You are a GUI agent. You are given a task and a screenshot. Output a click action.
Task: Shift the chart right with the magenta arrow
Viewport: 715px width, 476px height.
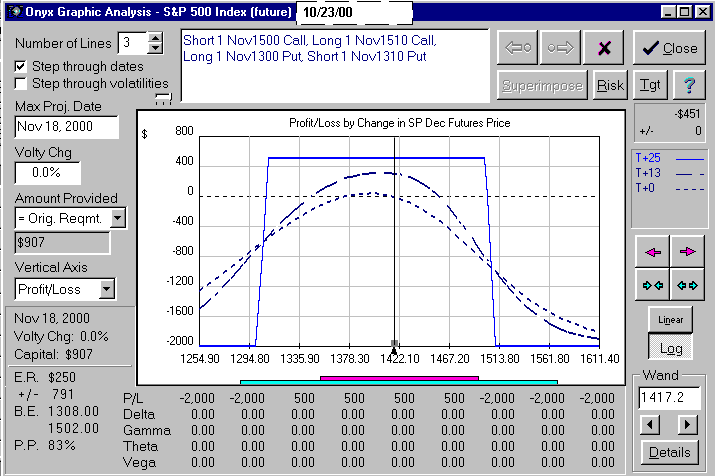point(688,252)
